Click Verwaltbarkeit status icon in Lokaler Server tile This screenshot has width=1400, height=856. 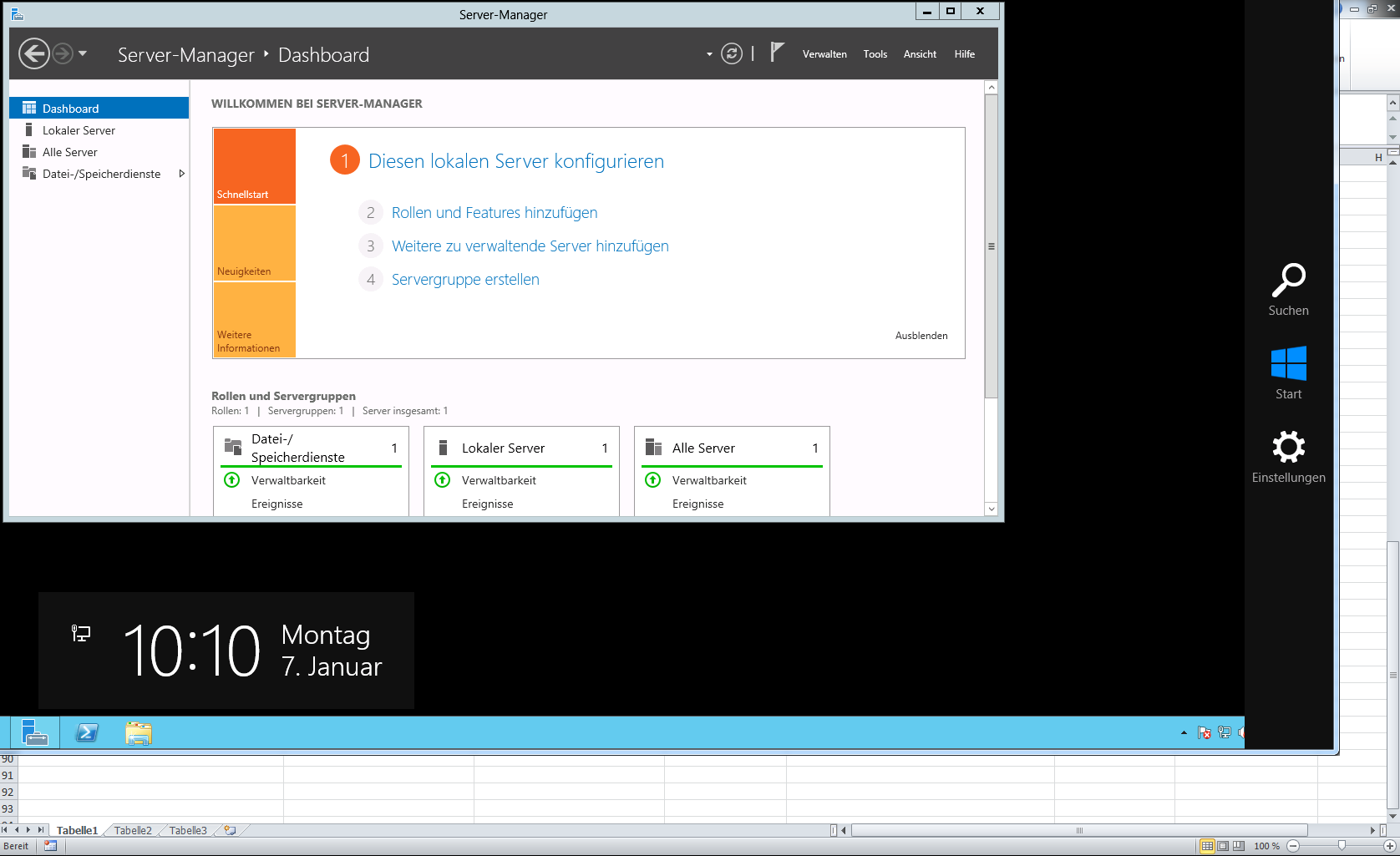tap(443, 480)
